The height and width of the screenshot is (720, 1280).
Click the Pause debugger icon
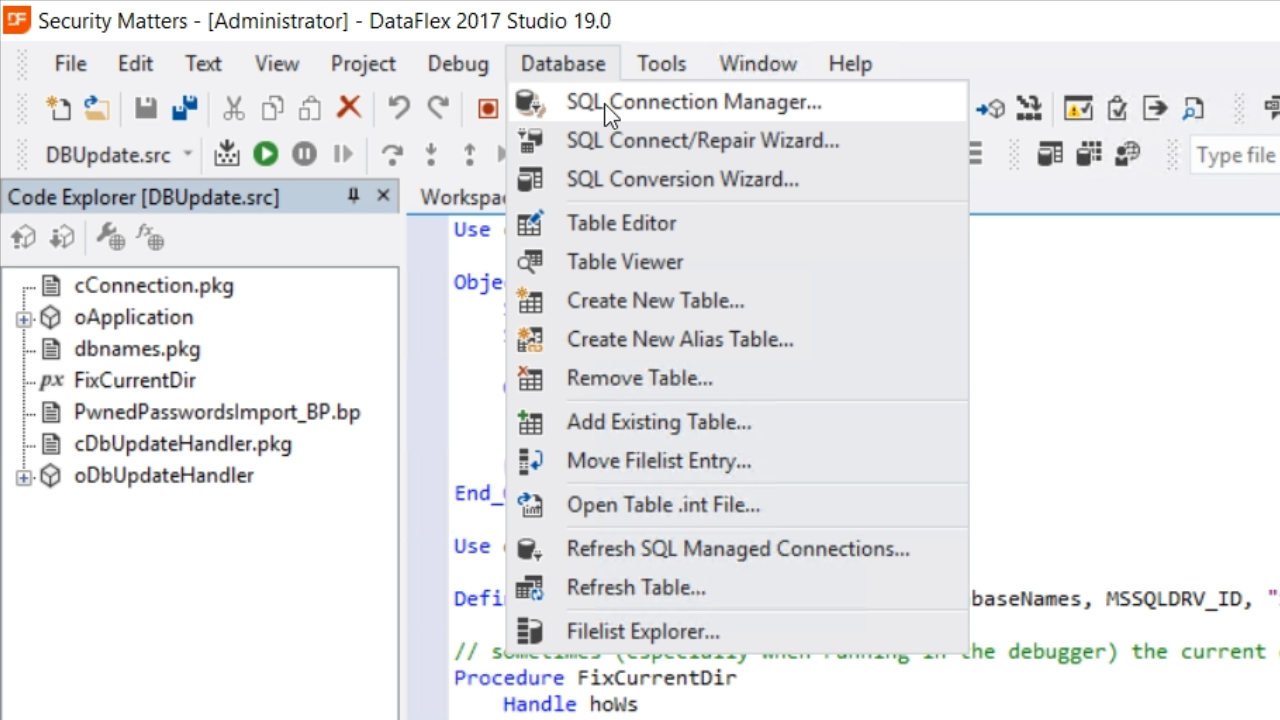click(x=304, y=154)
